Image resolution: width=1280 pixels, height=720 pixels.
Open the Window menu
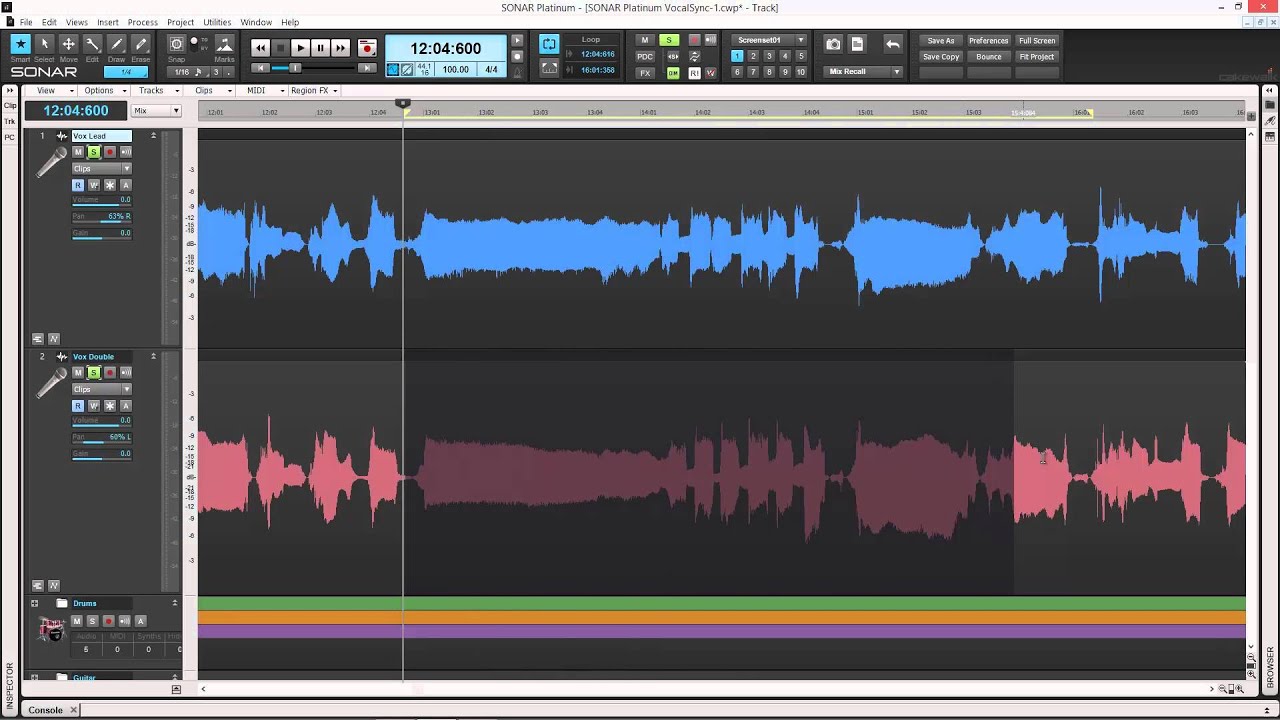(x=256, y=22)
